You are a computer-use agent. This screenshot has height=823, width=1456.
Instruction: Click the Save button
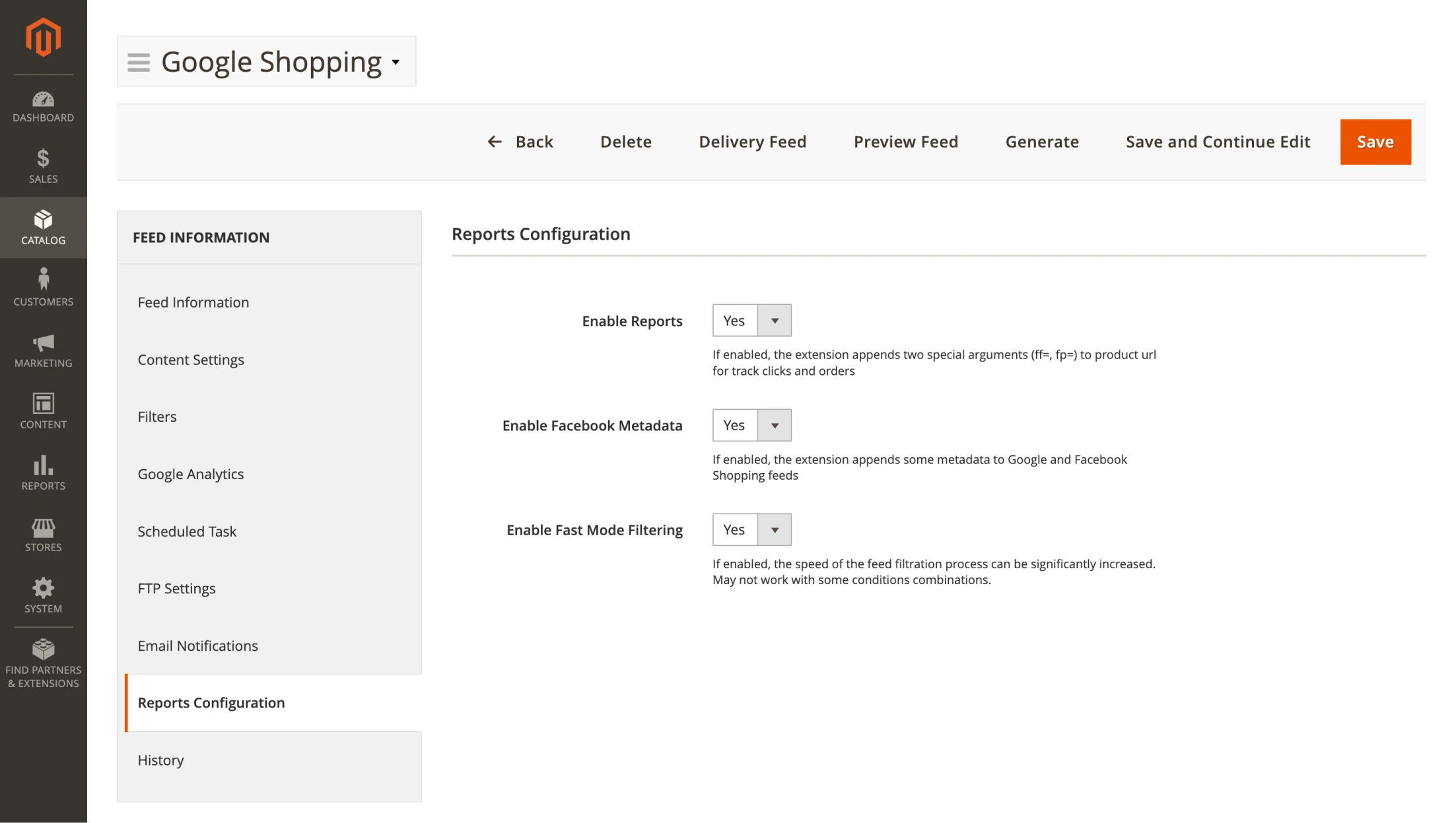1375,141
